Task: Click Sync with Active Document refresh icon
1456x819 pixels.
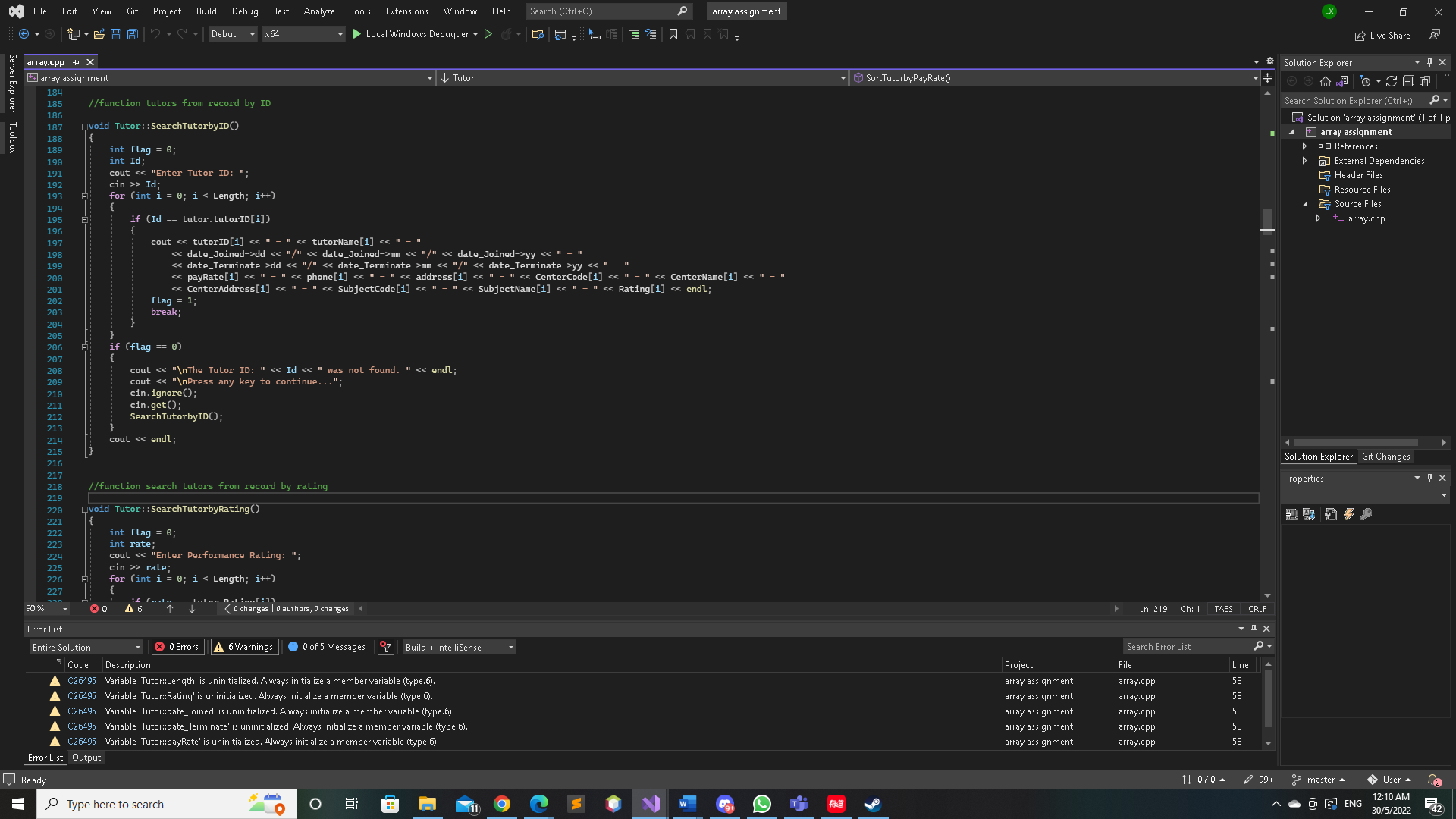Action: click(1391, 81)
